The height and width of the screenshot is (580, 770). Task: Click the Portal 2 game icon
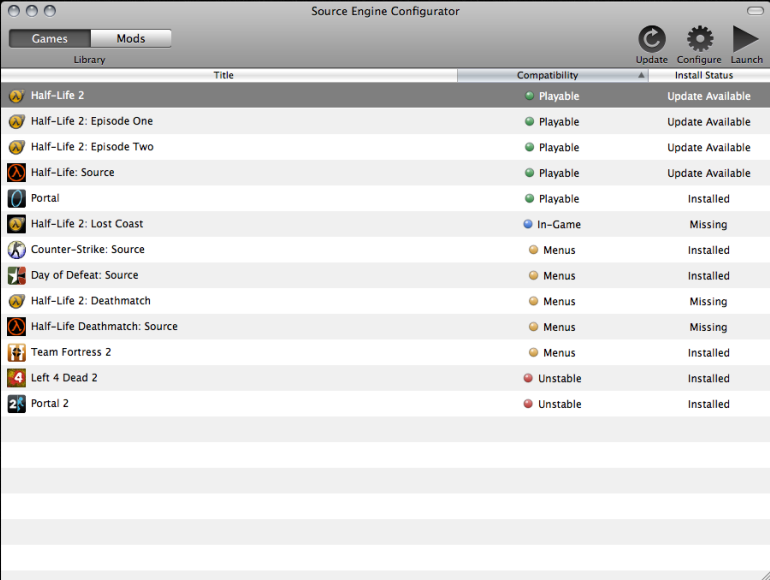point(16,404)
